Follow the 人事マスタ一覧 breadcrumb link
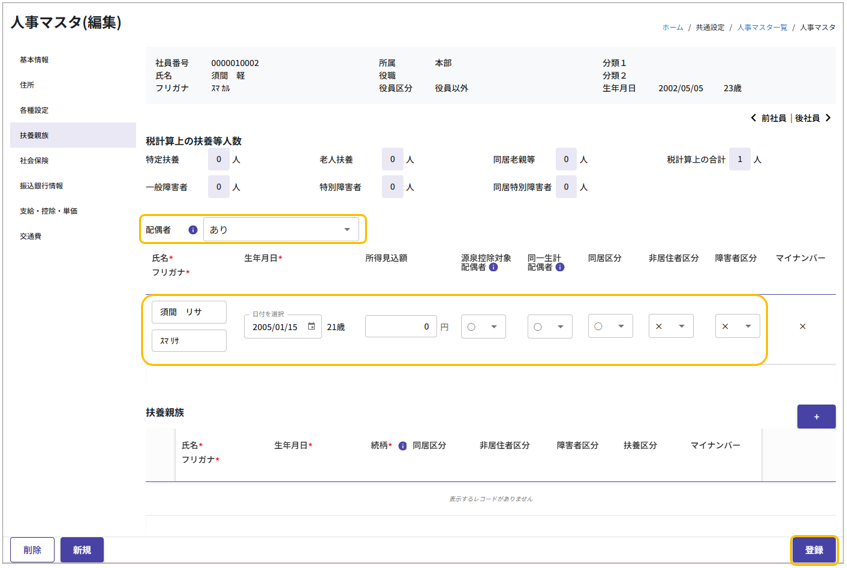The width and height of the screenshot is (847, 568). coord(762,28)
